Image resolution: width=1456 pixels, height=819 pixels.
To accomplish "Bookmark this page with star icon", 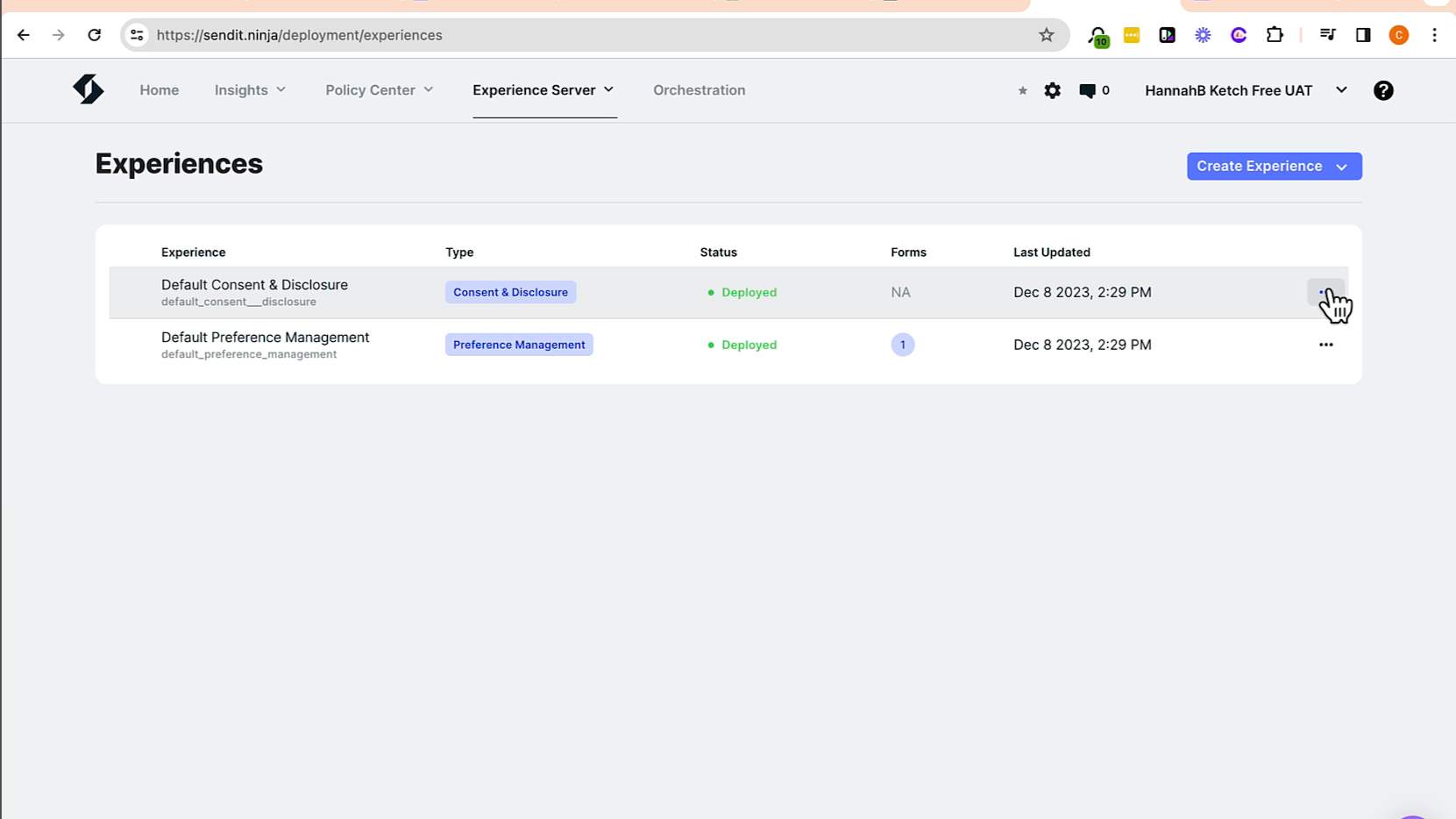I will [x=1046, y=35].
